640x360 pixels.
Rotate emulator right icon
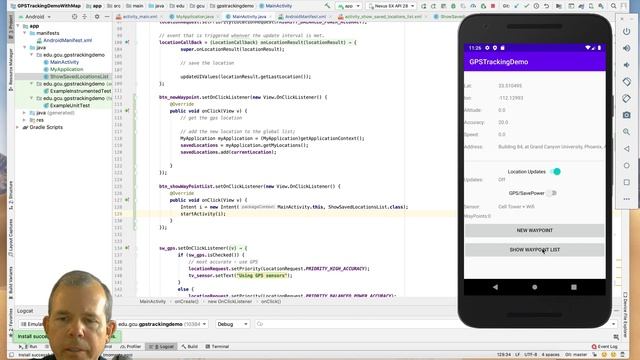627,98
